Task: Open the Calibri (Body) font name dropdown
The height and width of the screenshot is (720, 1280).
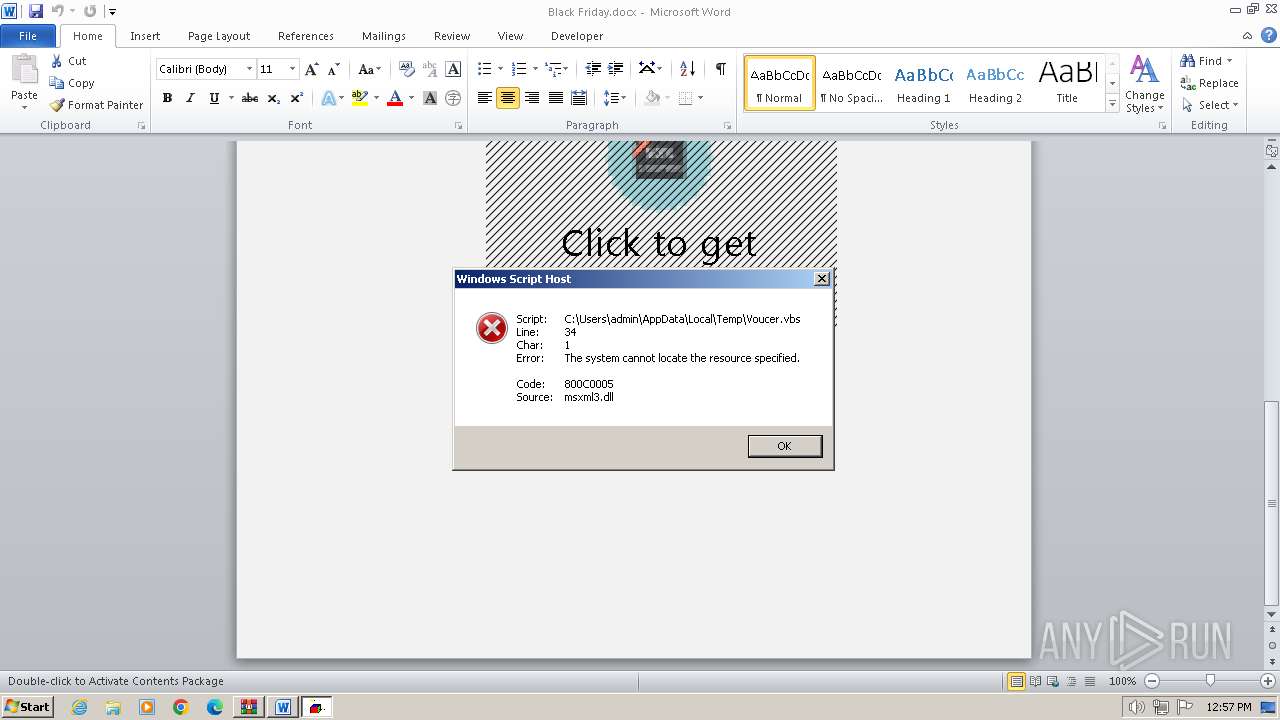Action: click(x=249, y=69)
